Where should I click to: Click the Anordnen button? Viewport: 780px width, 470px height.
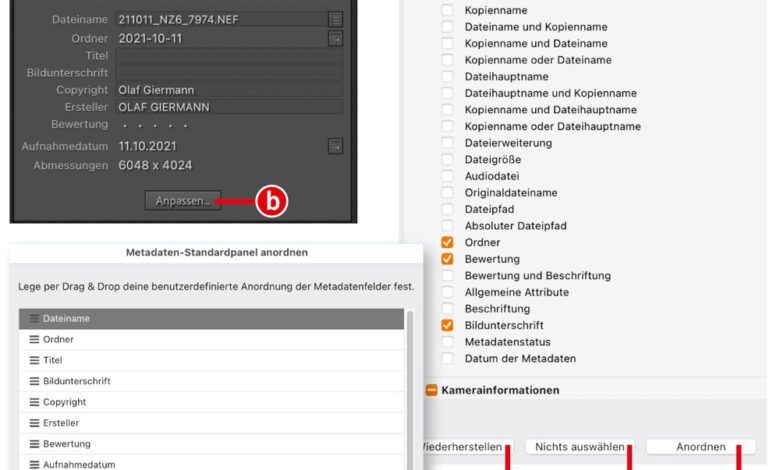point(700,447)
